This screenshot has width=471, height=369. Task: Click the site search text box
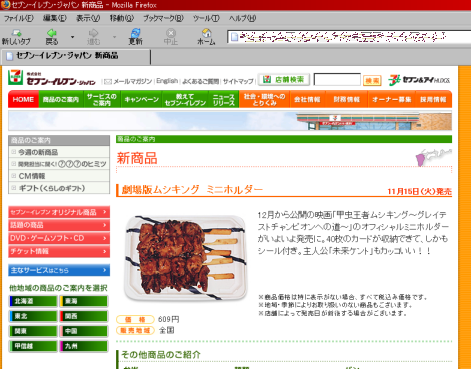pyautogui.click(x=337, y=80)
